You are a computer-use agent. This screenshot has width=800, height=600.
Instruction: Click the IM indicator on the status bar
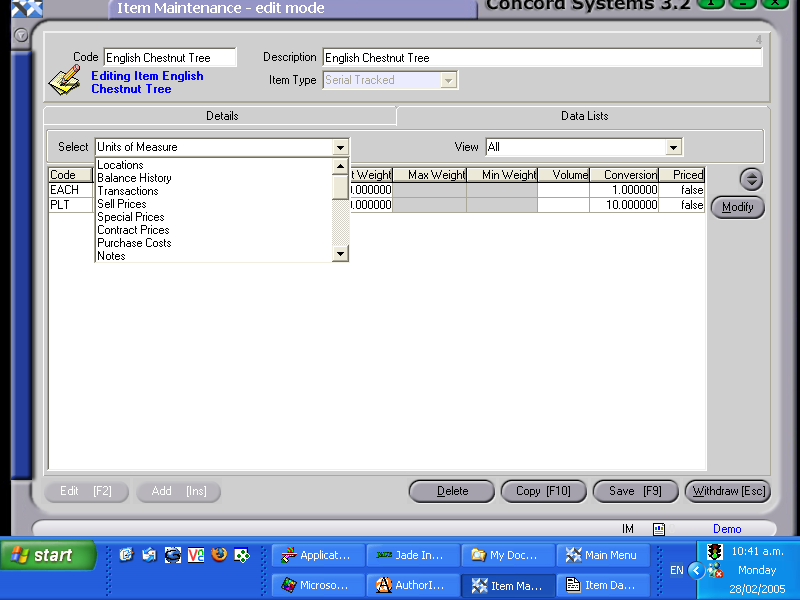[626, 530]
